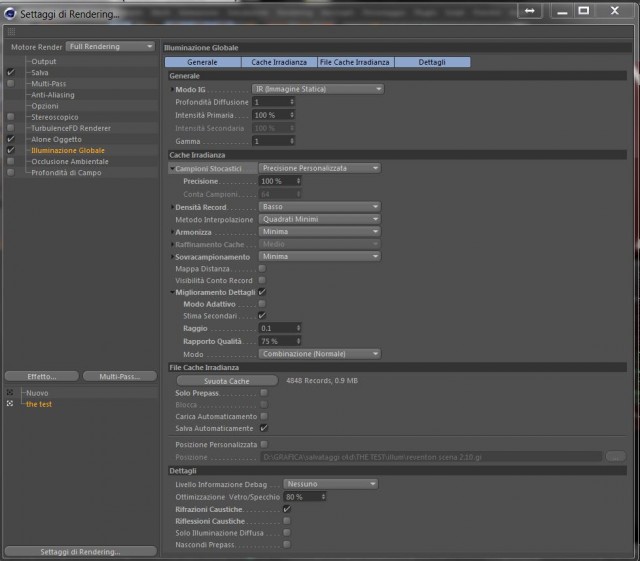Enable Modo Adattivo checkbox
The height and width of the screenshot is (561, 640).
[x=262, y=304]
